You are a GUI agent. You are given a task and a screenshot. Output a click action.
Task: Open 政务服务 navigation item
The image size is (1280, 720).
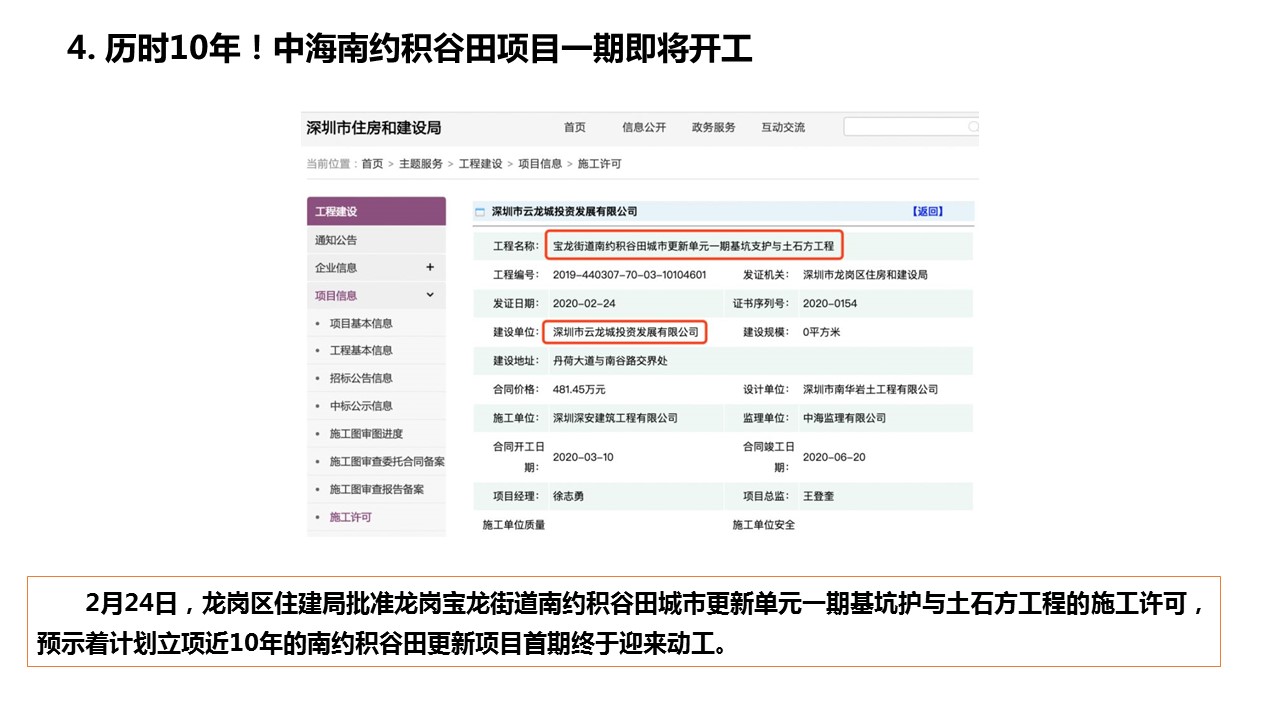(713, 127)
